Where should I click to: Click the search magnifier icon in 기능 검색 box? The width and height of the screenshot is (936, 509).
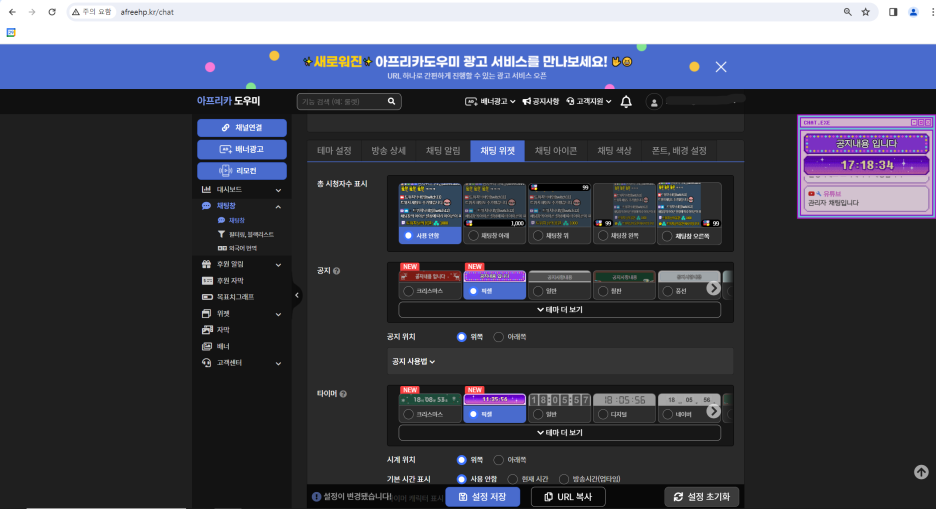(392, 101)
